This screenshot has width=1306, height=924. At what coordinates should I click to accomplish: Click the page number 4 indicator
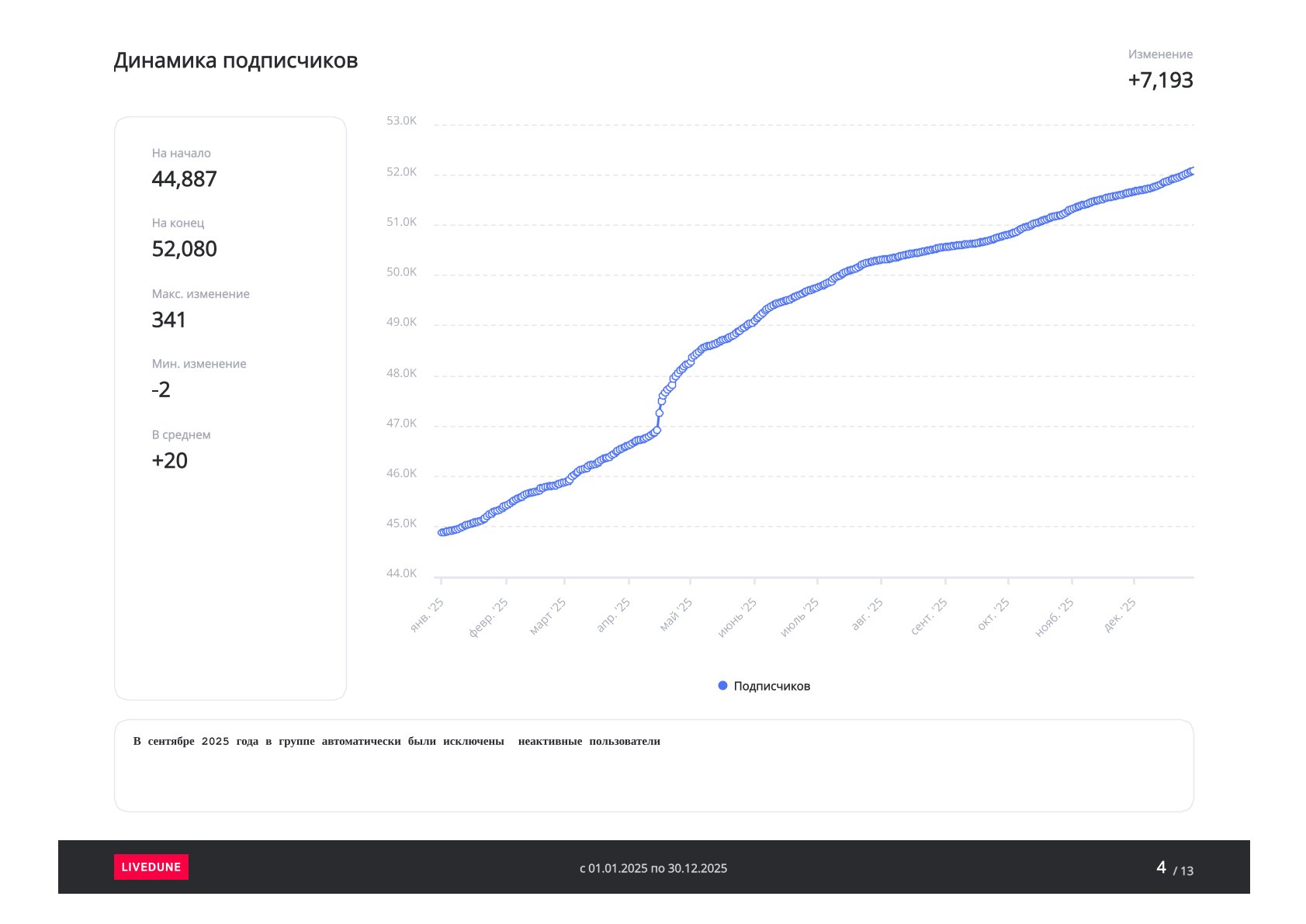point(1161,867)
